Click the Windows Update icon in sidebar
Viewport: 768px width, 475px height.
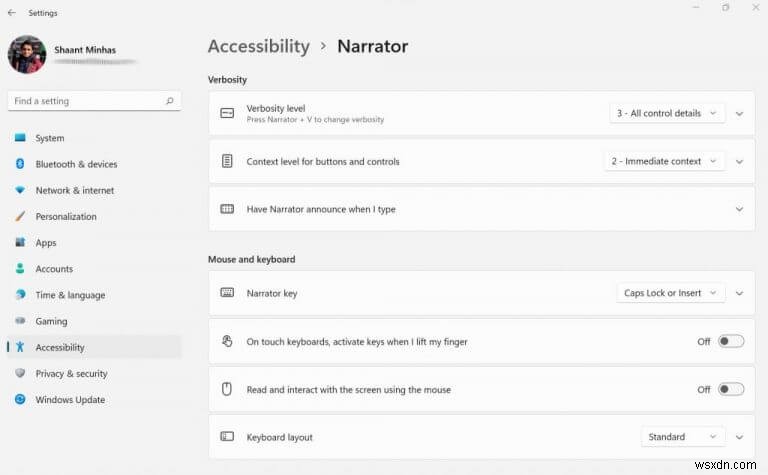coord(20,400)
